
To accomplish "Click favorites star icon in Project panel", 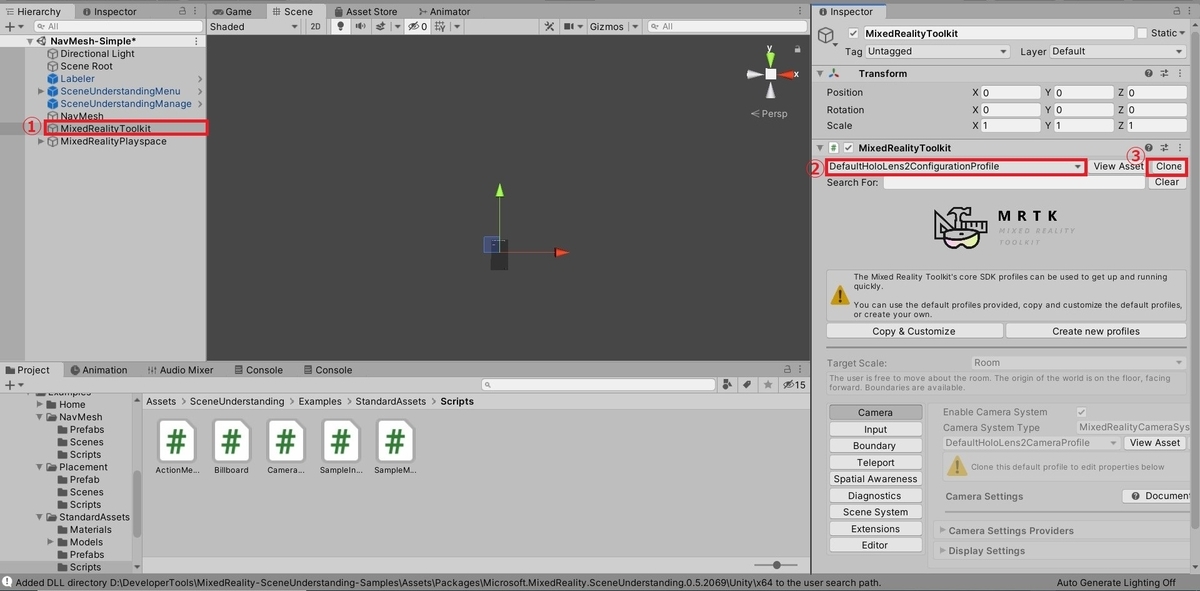I will (768, 385).
